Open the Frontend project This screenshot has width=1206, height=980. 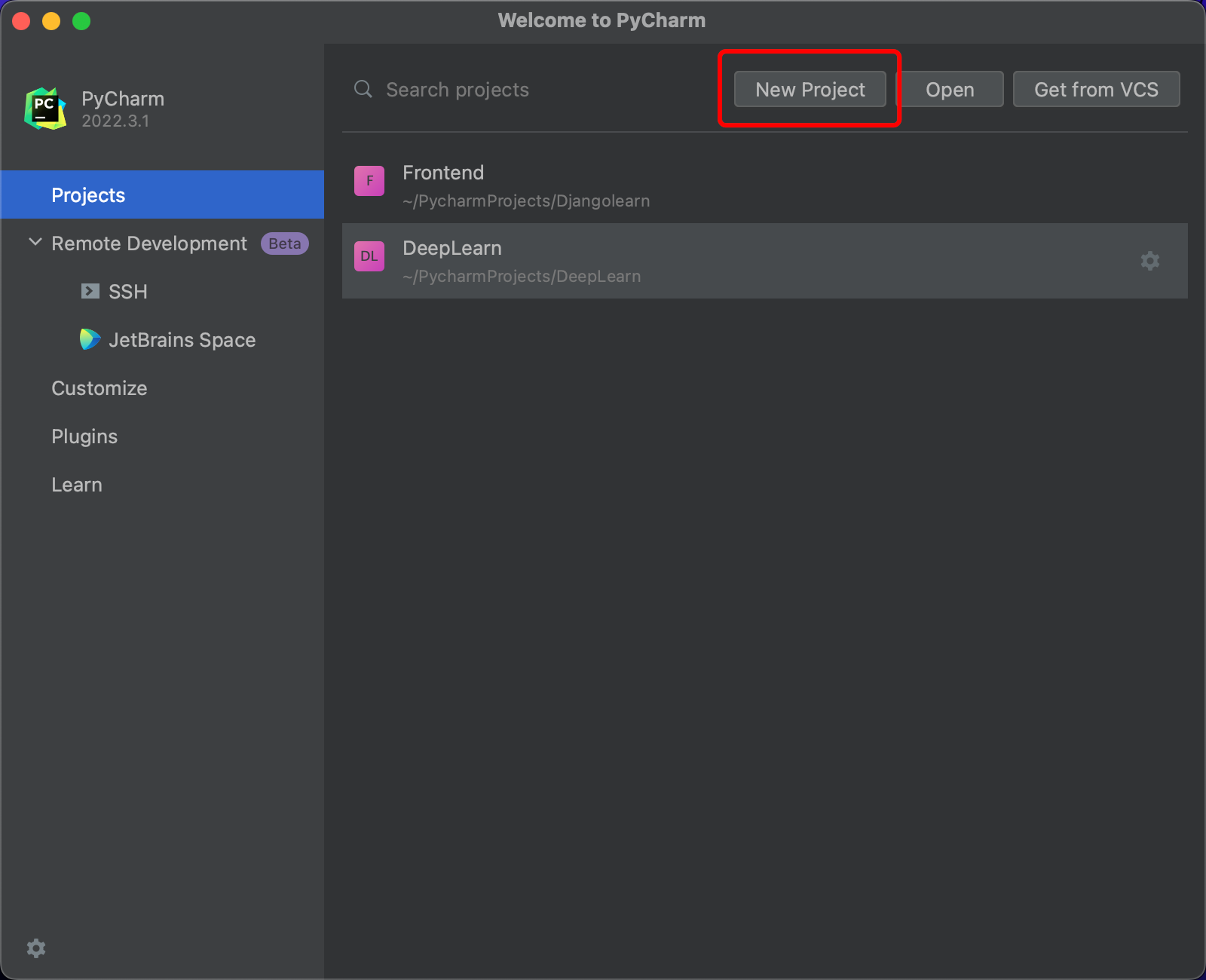765,185
